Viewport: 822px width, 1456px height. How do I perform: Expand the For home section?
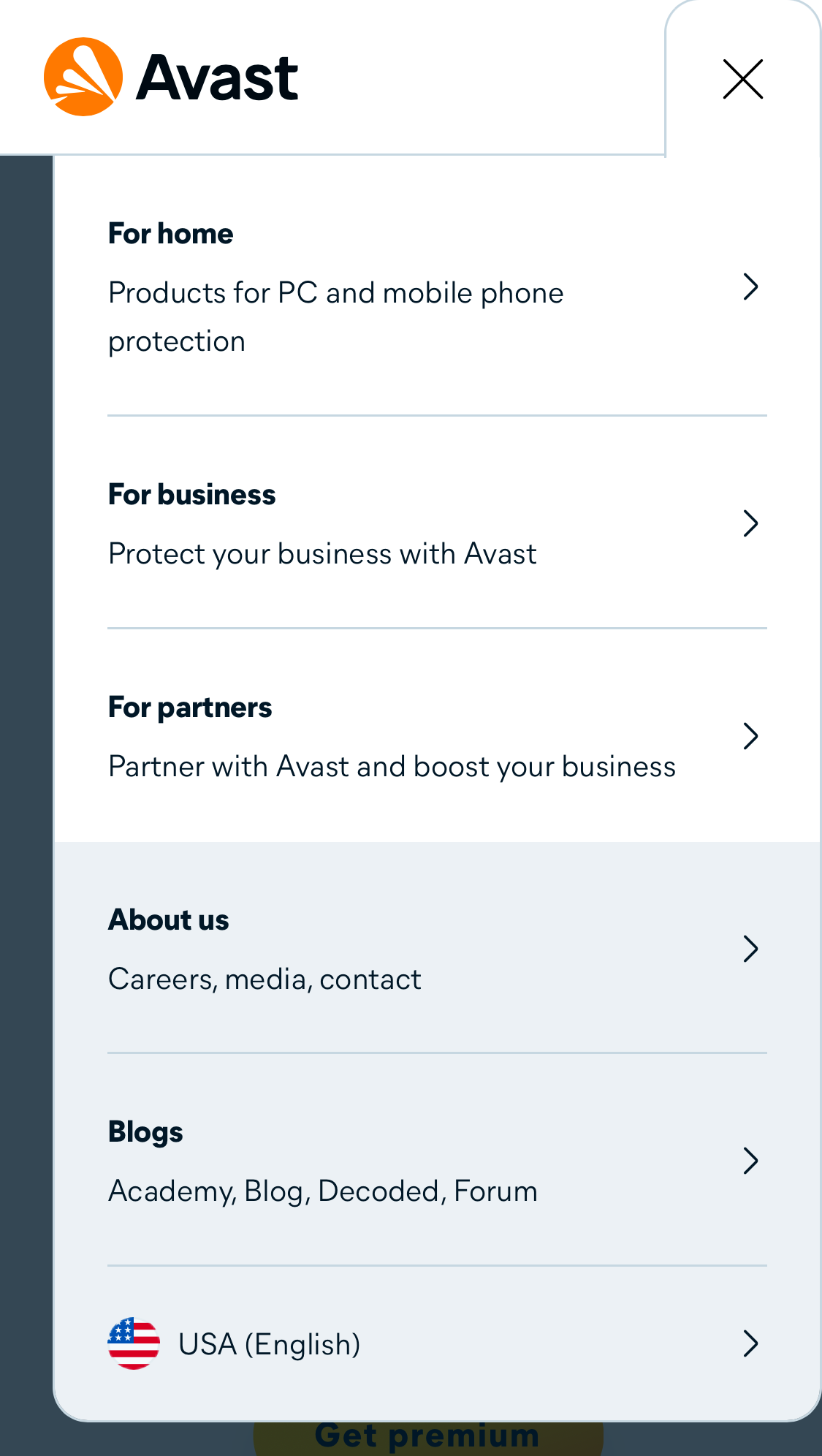pos(170,233)
